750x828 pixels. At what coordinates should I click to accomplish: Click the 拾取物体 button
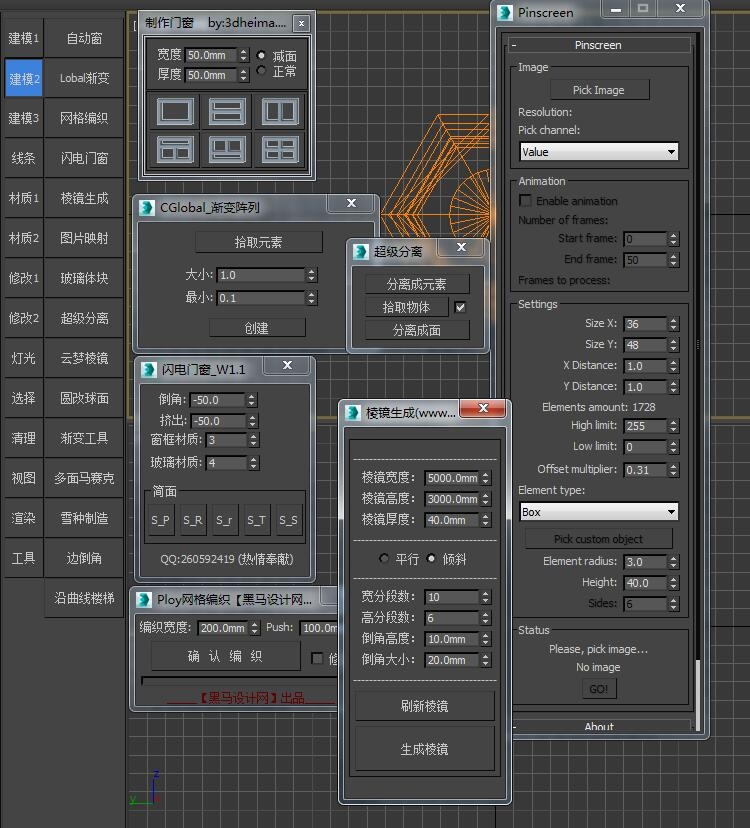406,307
